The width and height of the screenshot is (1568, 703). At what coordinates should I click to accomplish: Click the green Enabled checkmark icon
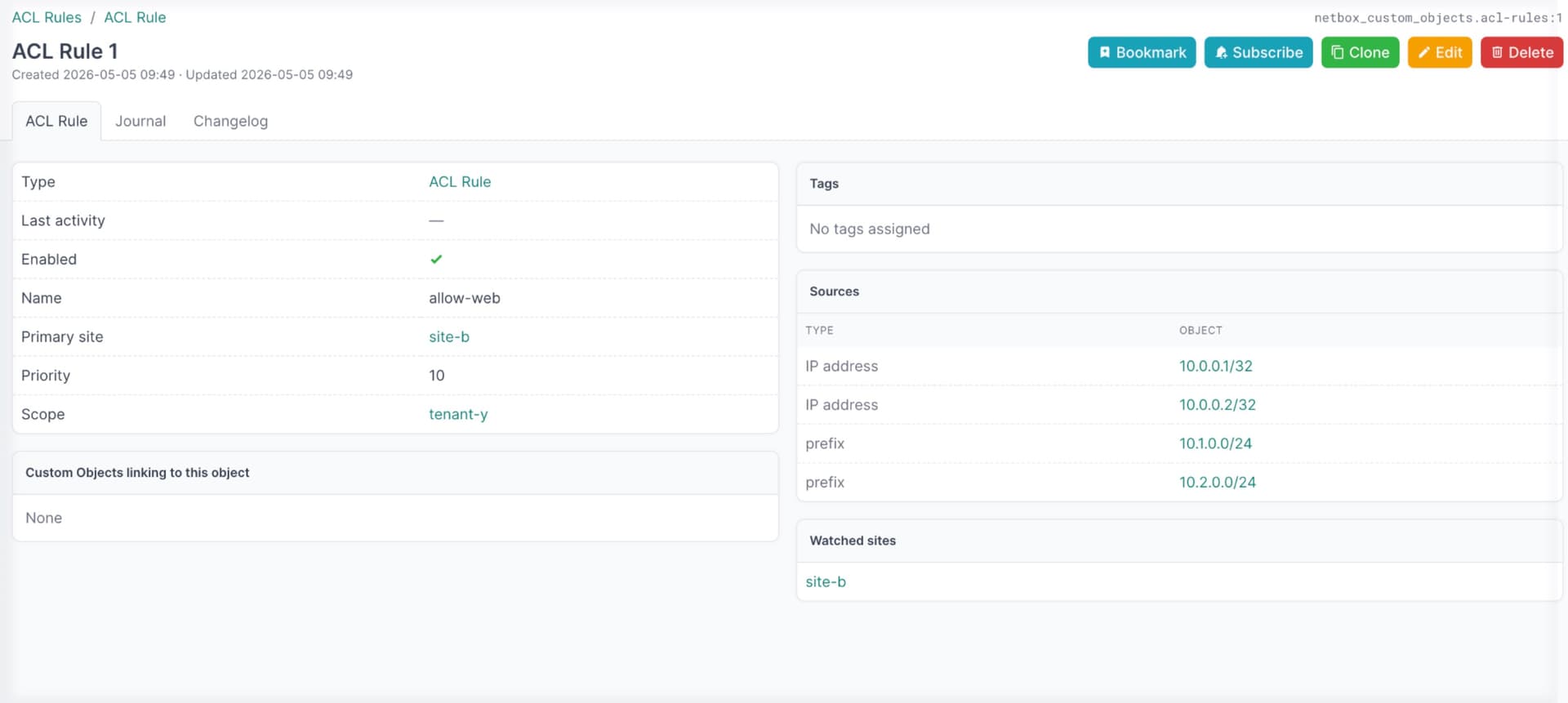(x=436, y=259)
